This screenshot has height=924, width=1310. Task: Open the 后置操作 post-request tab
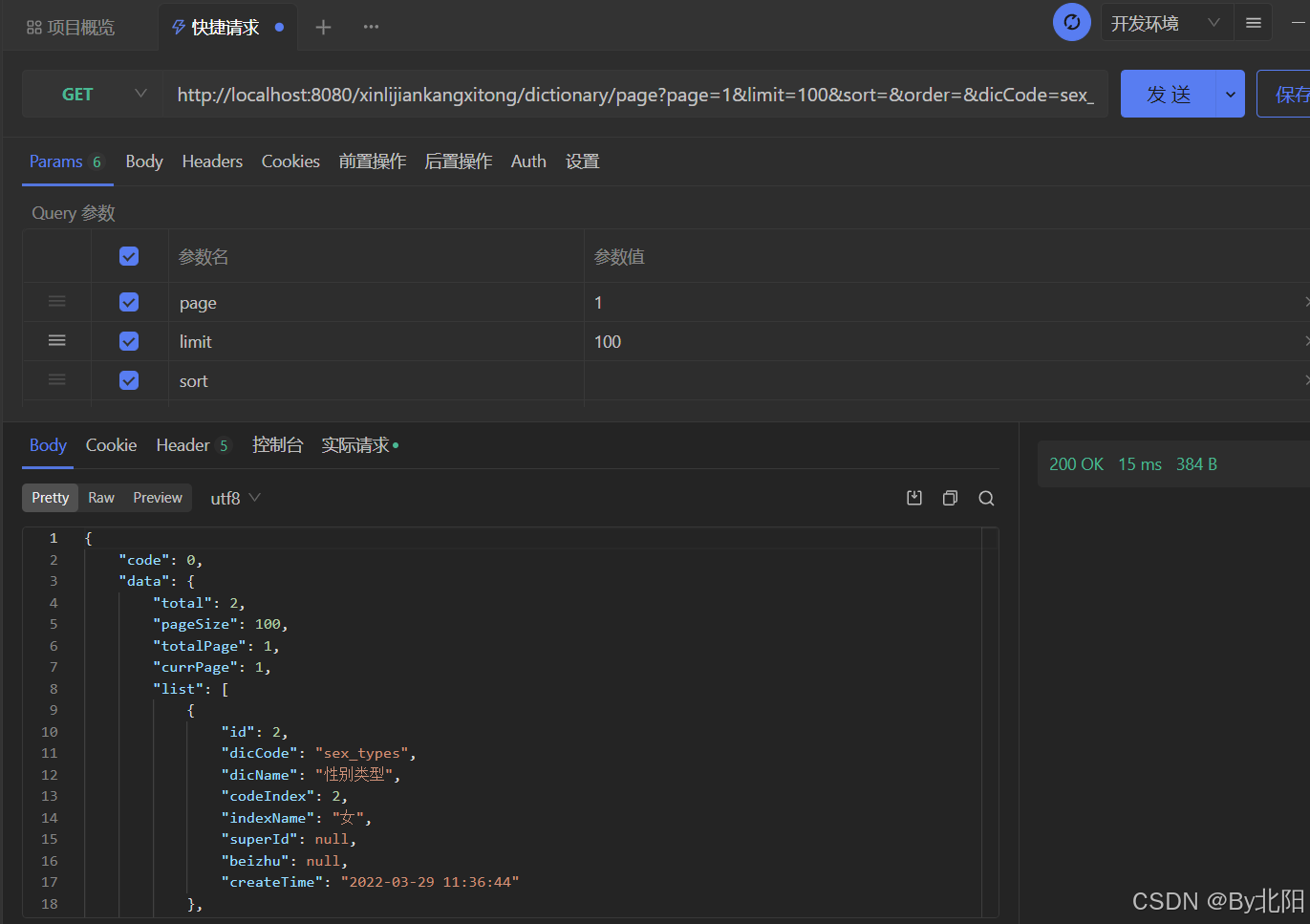pos(459,161)
